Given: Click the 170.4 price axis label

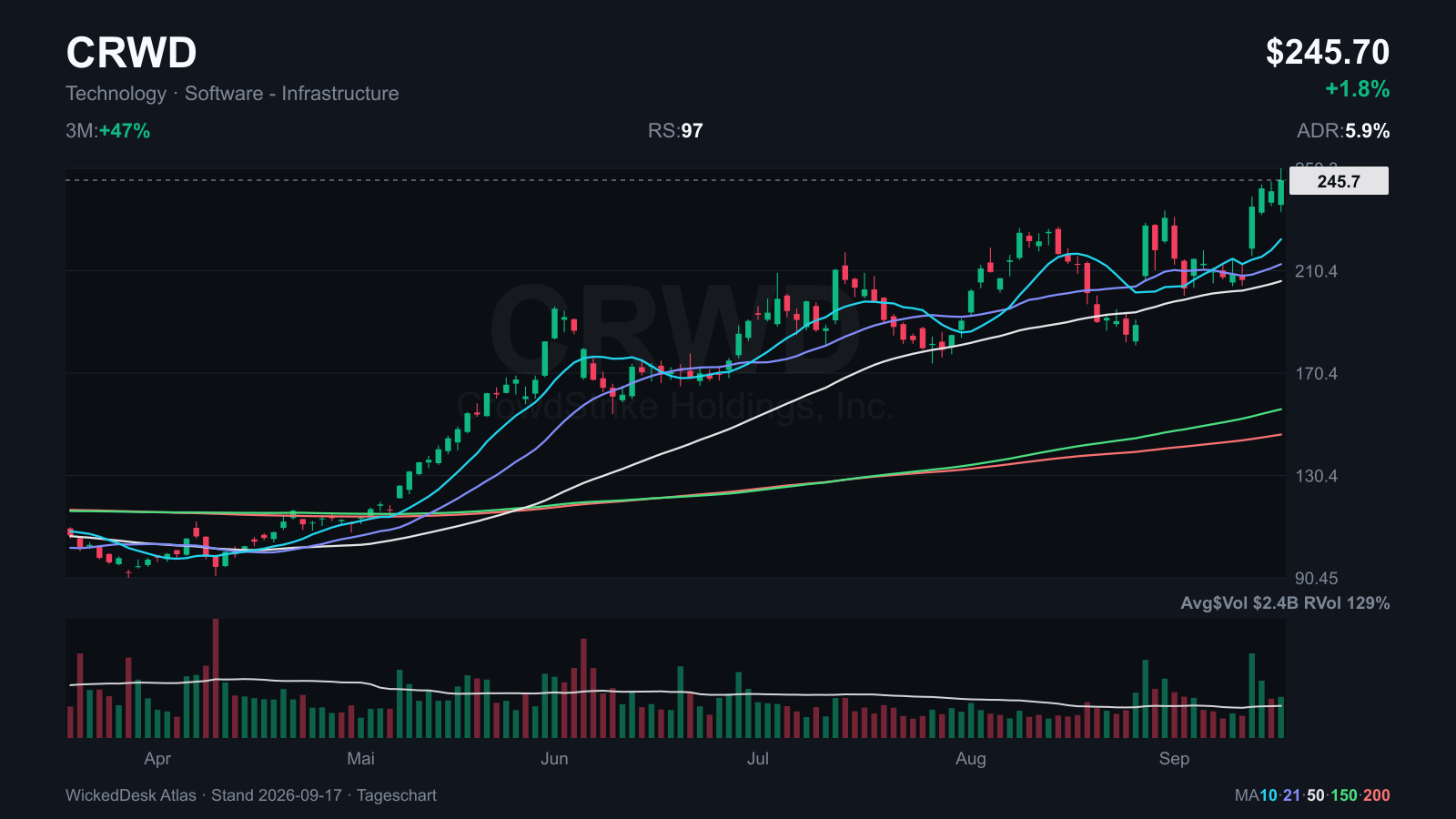Looking at the screenshot, I should pos(1316,373).
